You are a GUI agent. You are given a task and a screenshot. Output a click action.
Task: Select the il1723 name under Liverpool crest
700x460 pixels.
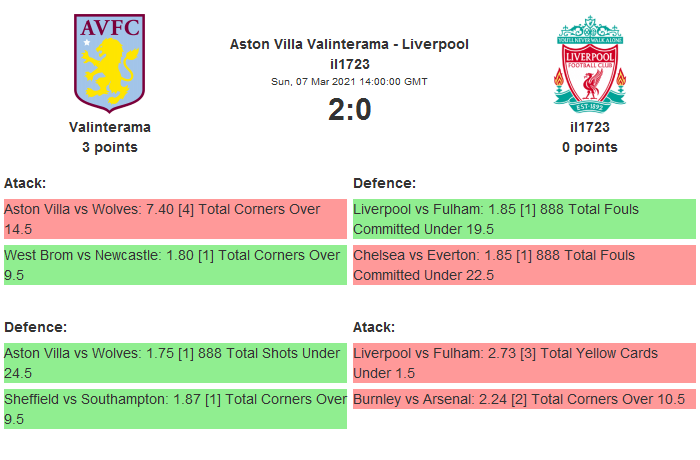[x=590, y=127]
